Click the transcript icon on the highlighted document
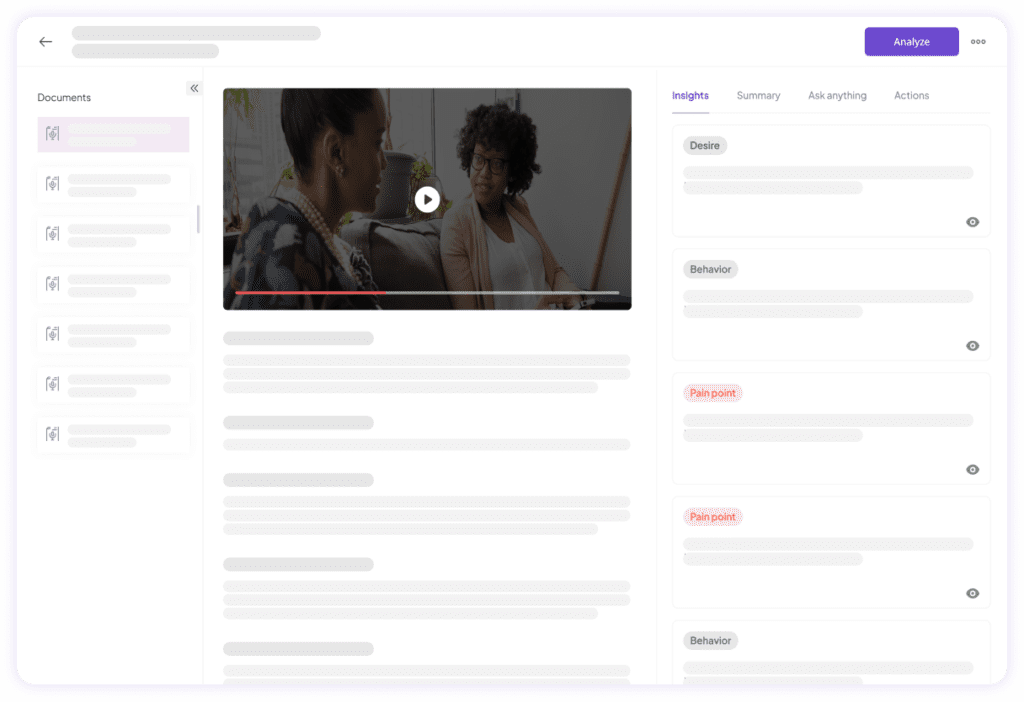The image size is (1024, 702). [53, 132]
